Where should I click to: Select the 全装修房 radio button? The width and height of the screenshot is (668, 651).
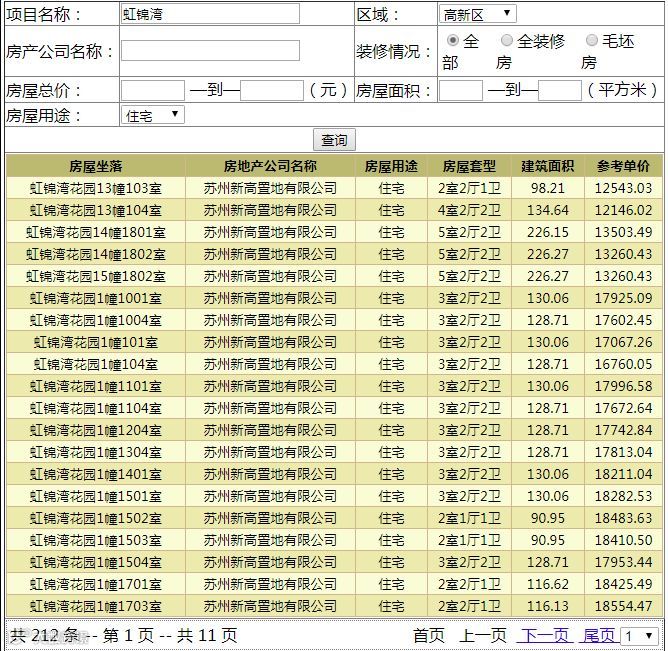point(507,40)
